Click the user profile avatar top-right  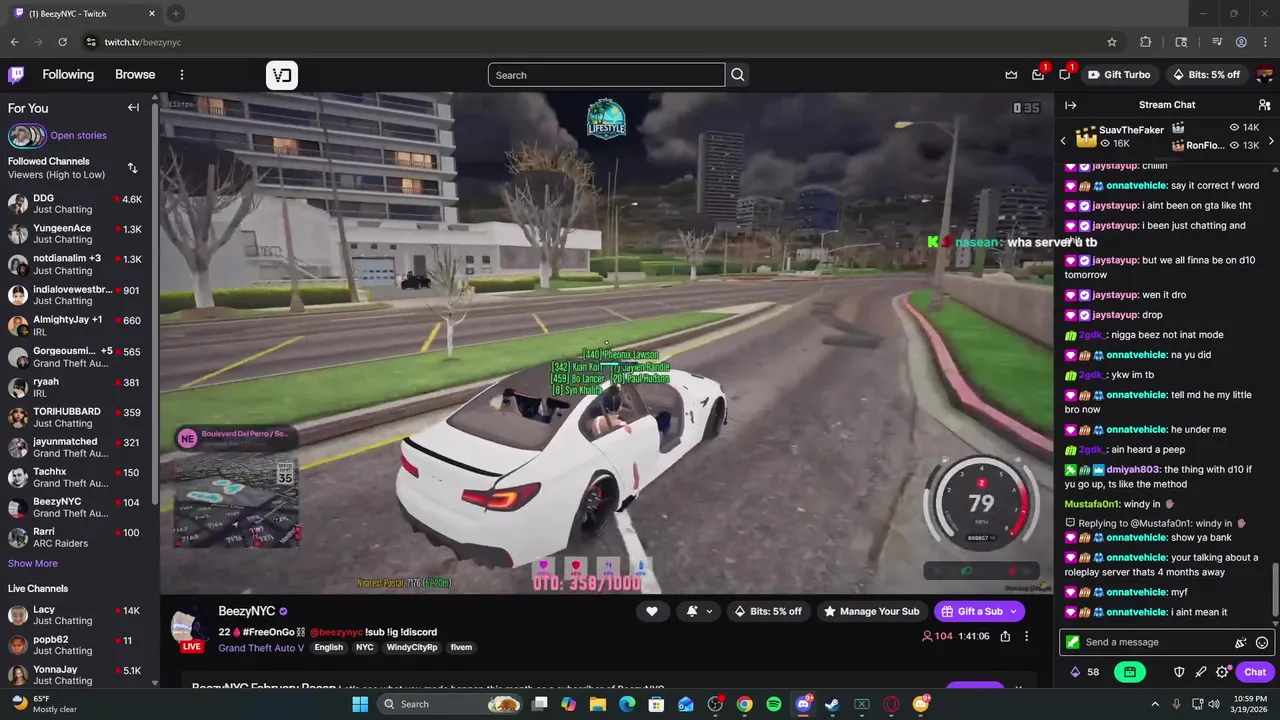(x=1264, y=75)
